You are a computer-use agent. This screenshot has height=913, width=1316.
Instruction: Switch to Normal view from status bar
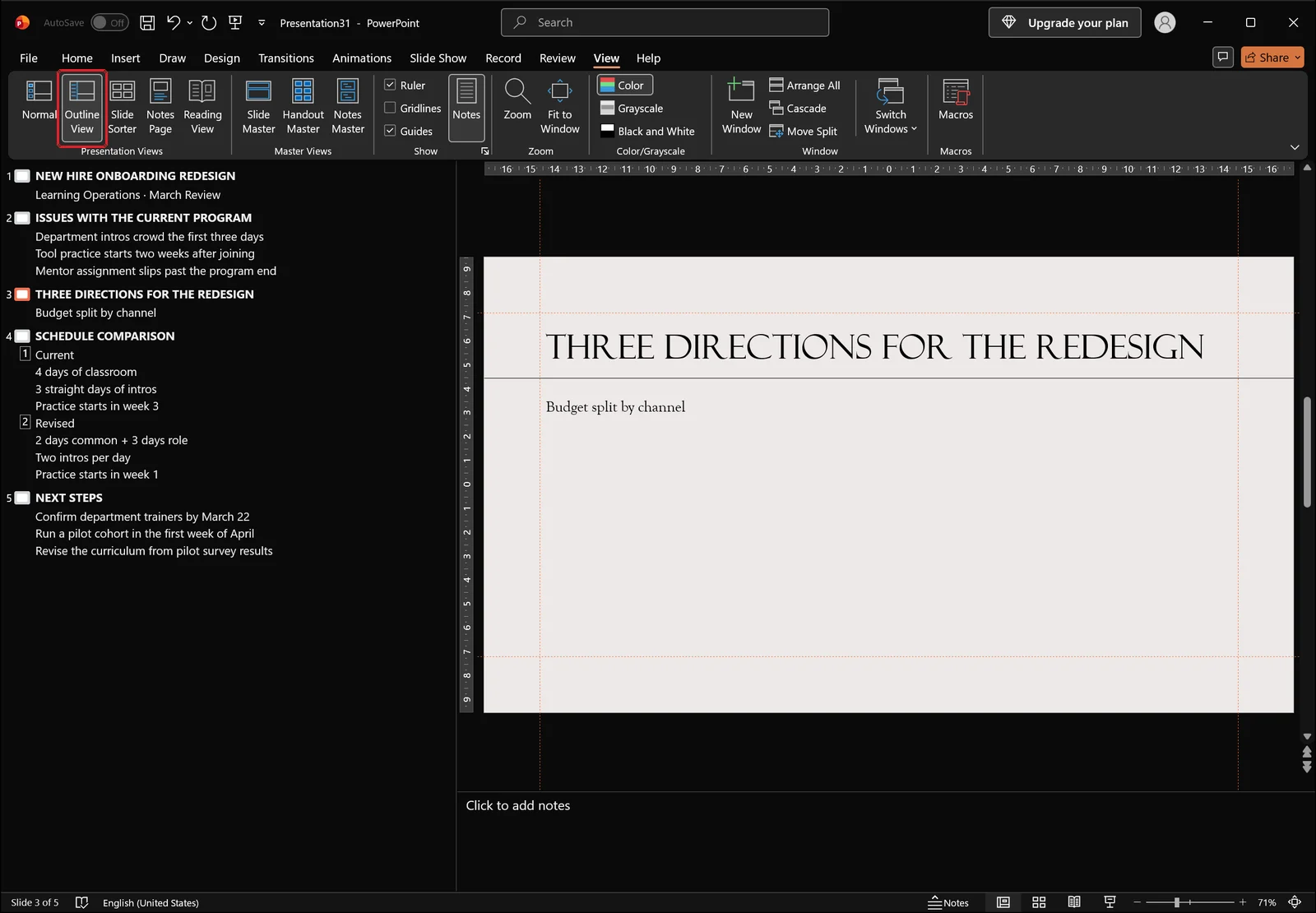point(1003,902)
